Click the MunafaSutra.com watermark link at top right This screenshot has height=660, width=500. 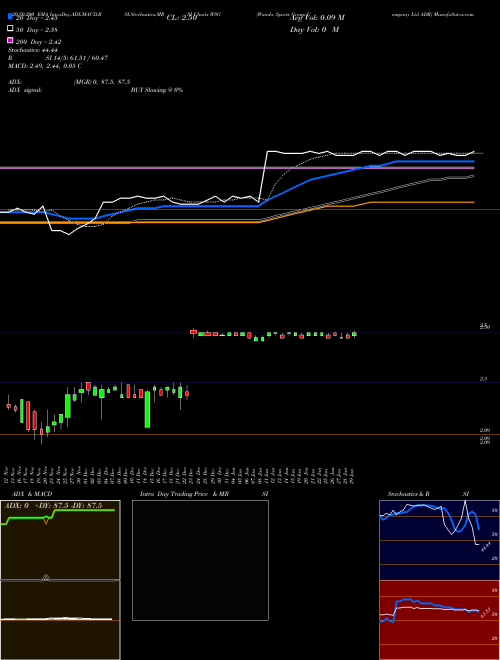pyautogui.click(x=454, y=14)
